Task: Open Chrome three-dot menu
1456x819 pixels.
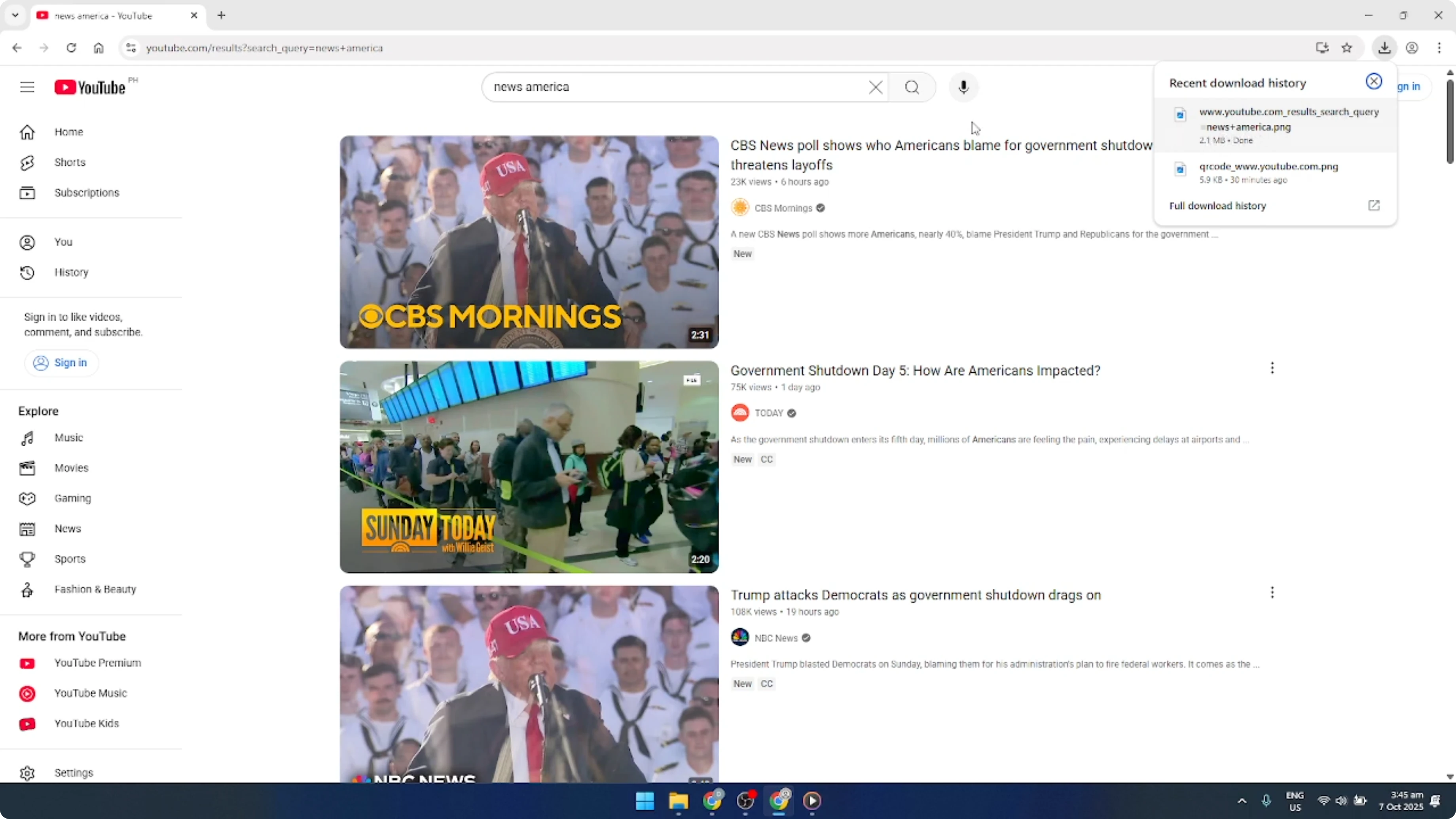Action: tap(1439, 48)
